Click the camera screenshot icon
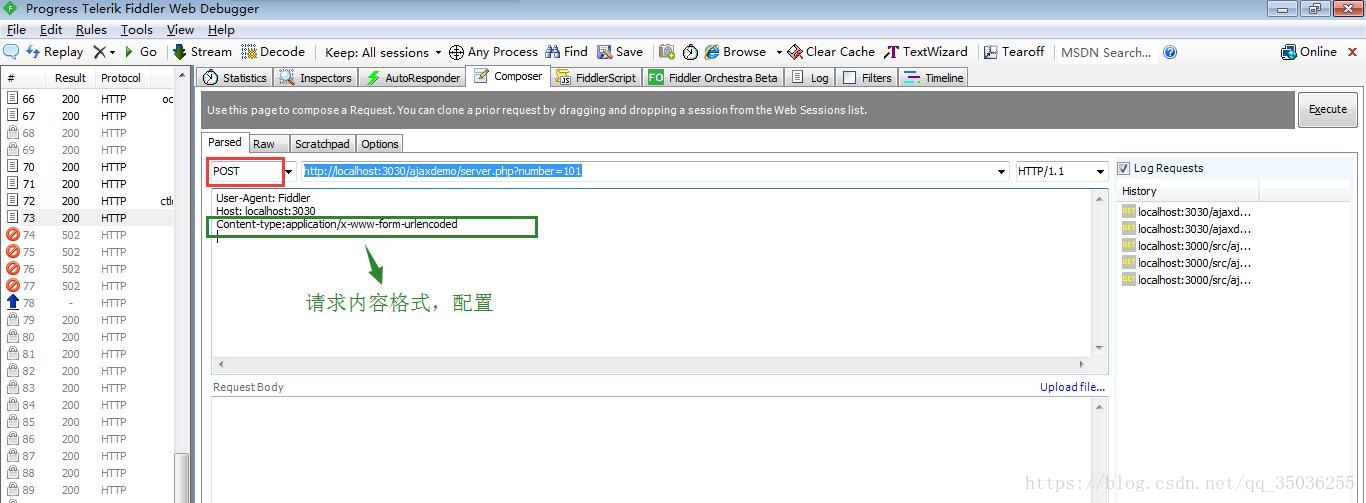The width and height of the screenshot is (1366, 503). click(667, 52)
